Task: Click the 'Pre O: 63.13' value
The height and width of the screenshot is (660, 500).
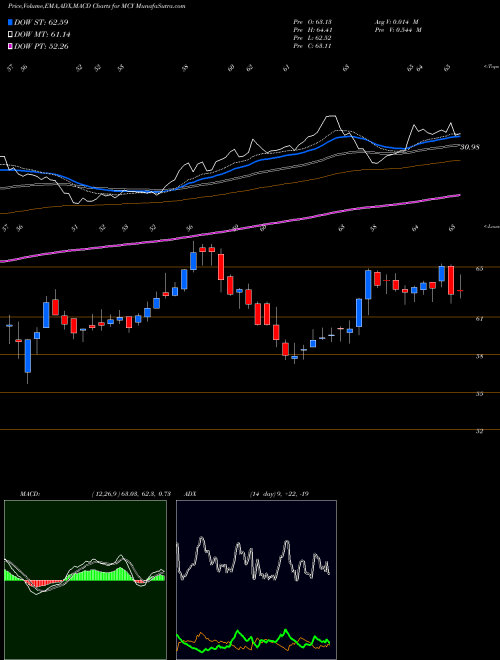Action: click(314, 22)
